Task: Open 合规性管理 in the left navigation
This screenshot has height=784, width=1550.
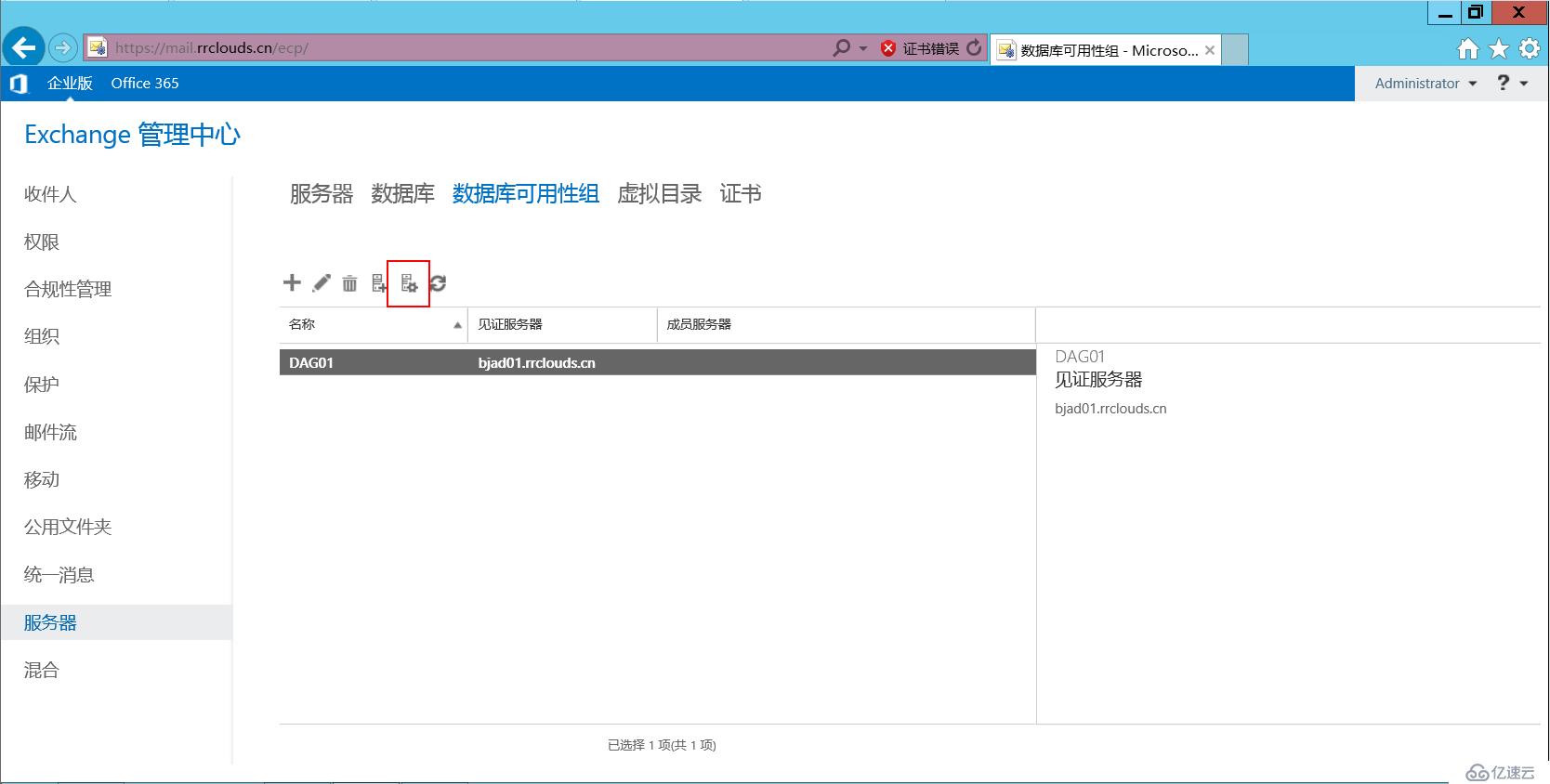Action: [68, 289]
